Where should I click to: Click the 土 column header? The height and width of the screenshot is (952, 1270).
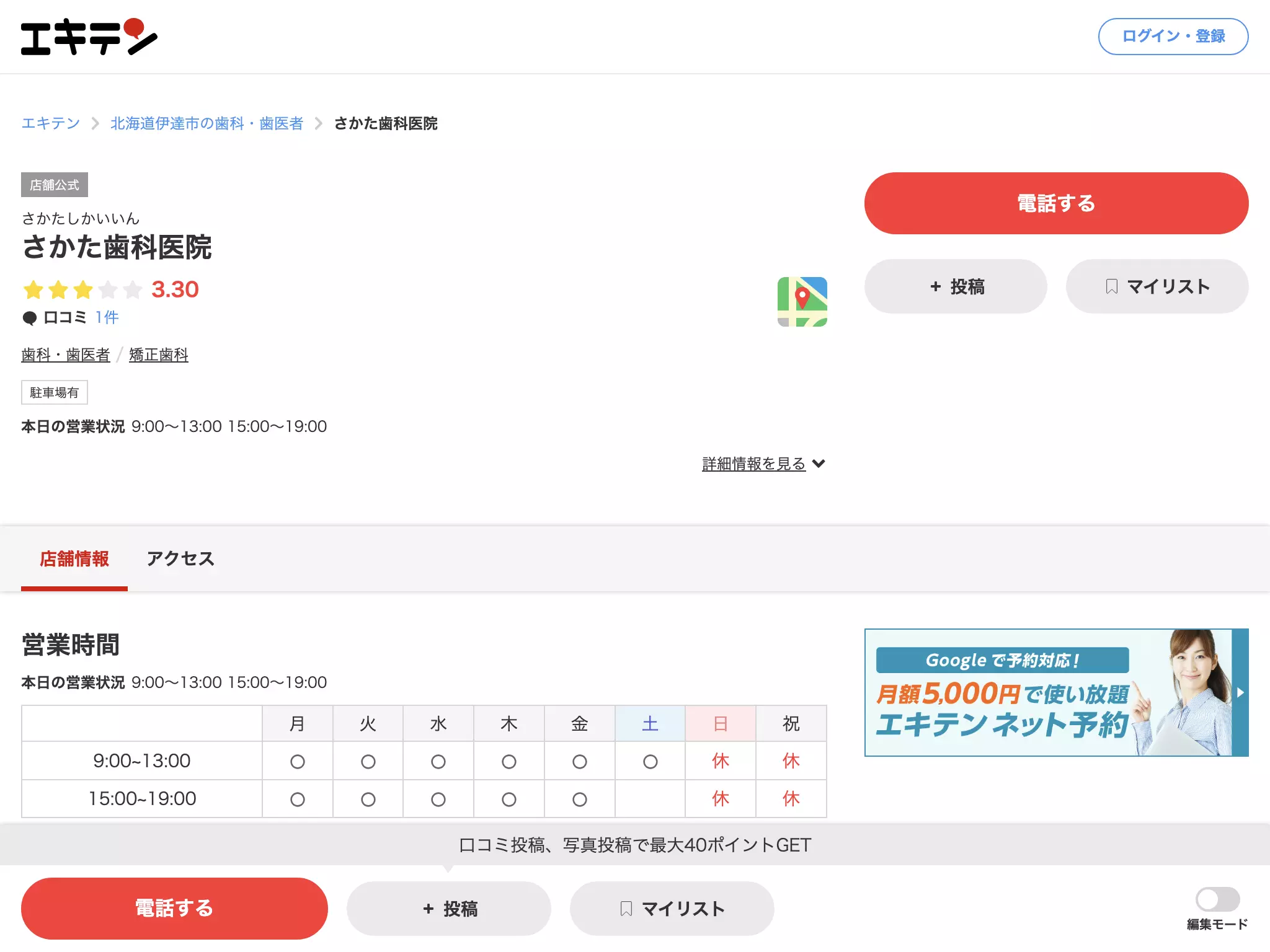[x=650, y=723]
